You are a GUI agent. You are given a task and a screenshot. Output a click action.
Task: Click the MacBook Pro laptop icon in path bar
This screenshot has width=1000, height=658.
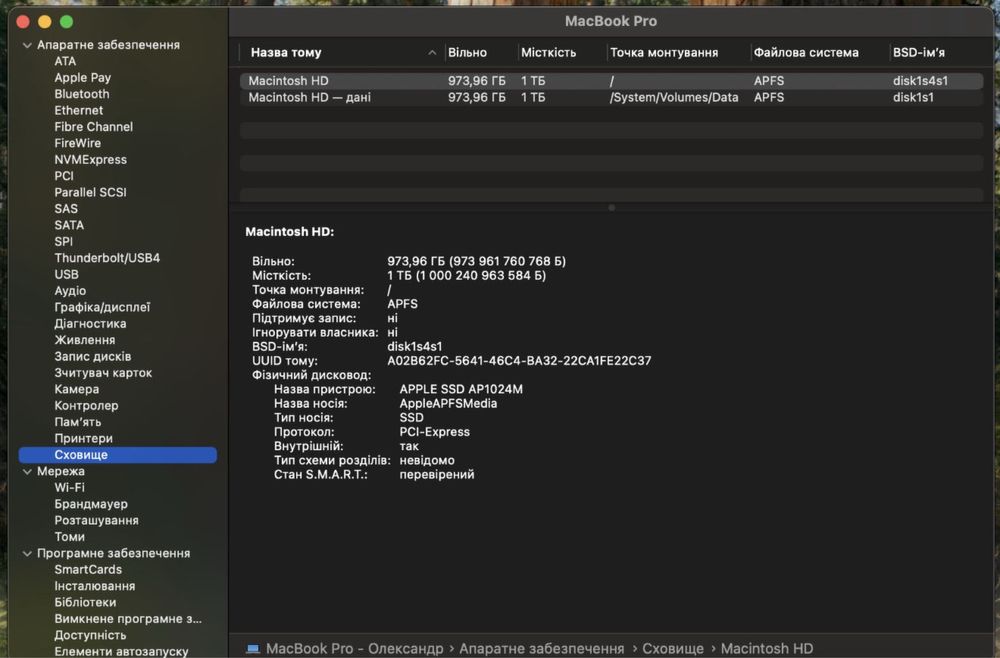pos(253,648)
